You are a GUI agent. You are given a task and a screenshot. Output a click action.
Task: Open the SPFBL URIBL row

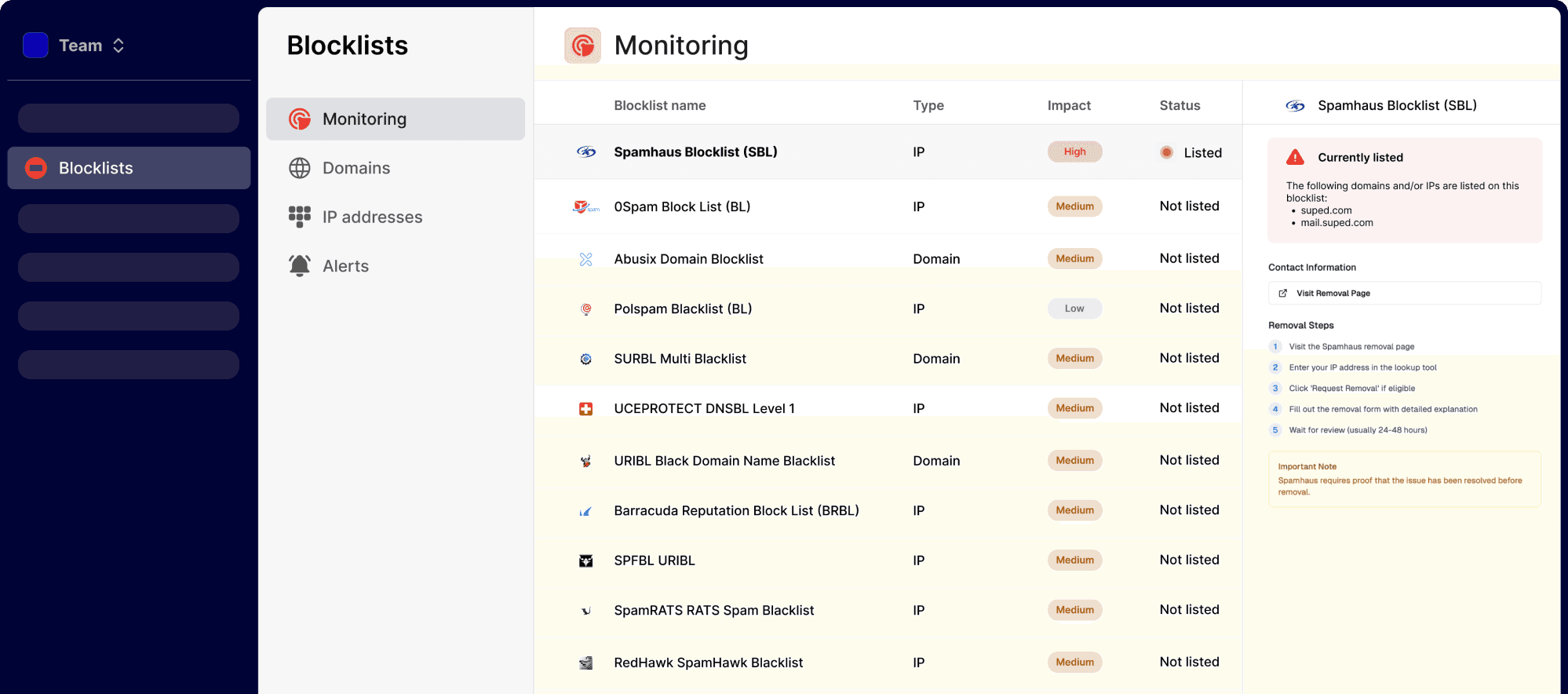click(888, 561)
